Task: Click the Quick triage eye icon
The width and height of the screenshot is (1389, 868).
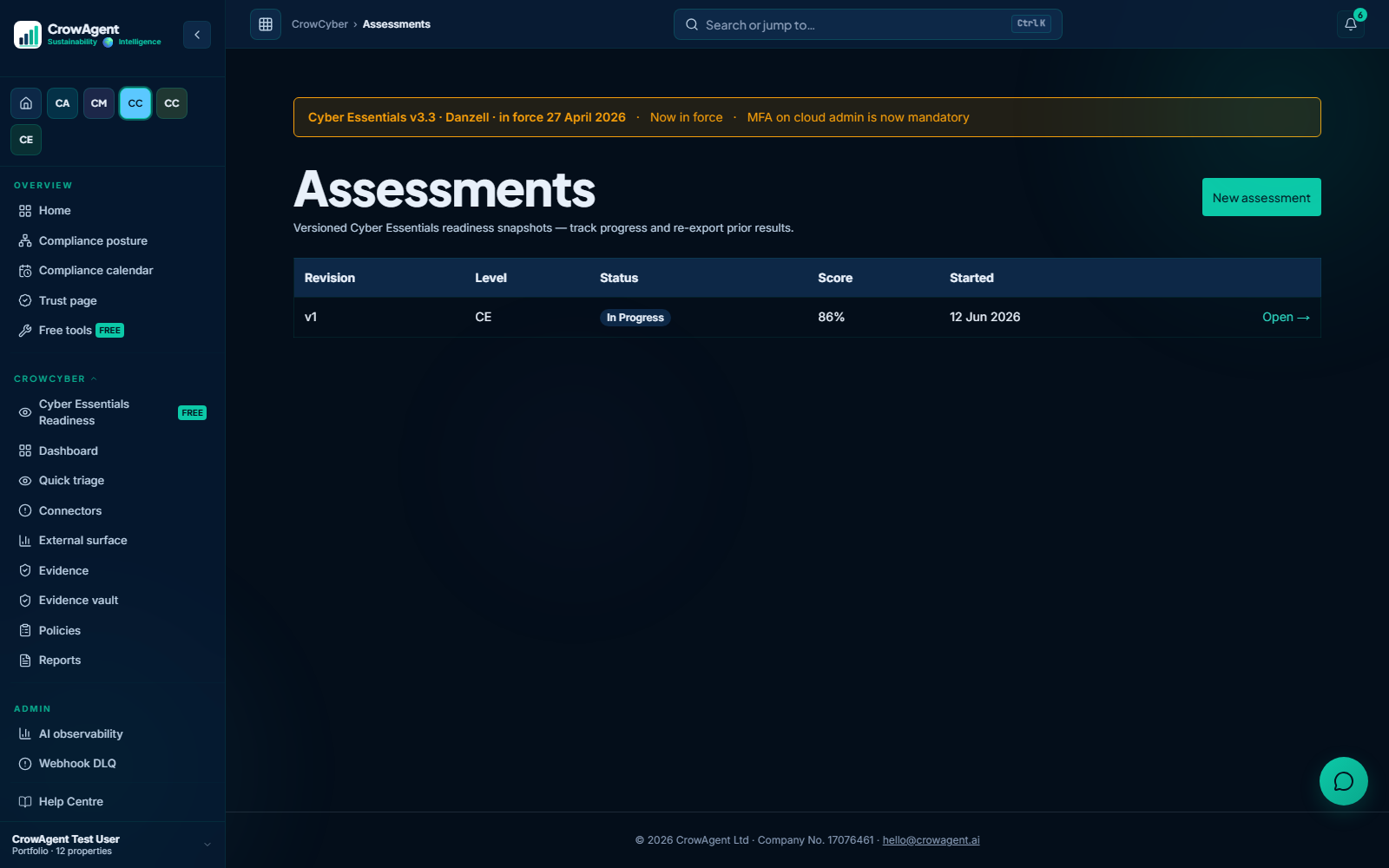Action: coord(25,481)
